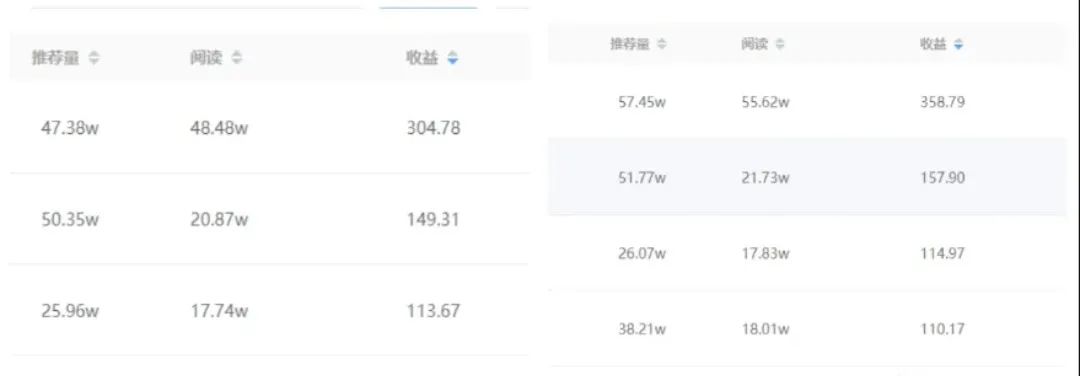Toggle 收益 sort icon in right table
The width and height of the screenshot is (1080, 376).
coord(958,44)
